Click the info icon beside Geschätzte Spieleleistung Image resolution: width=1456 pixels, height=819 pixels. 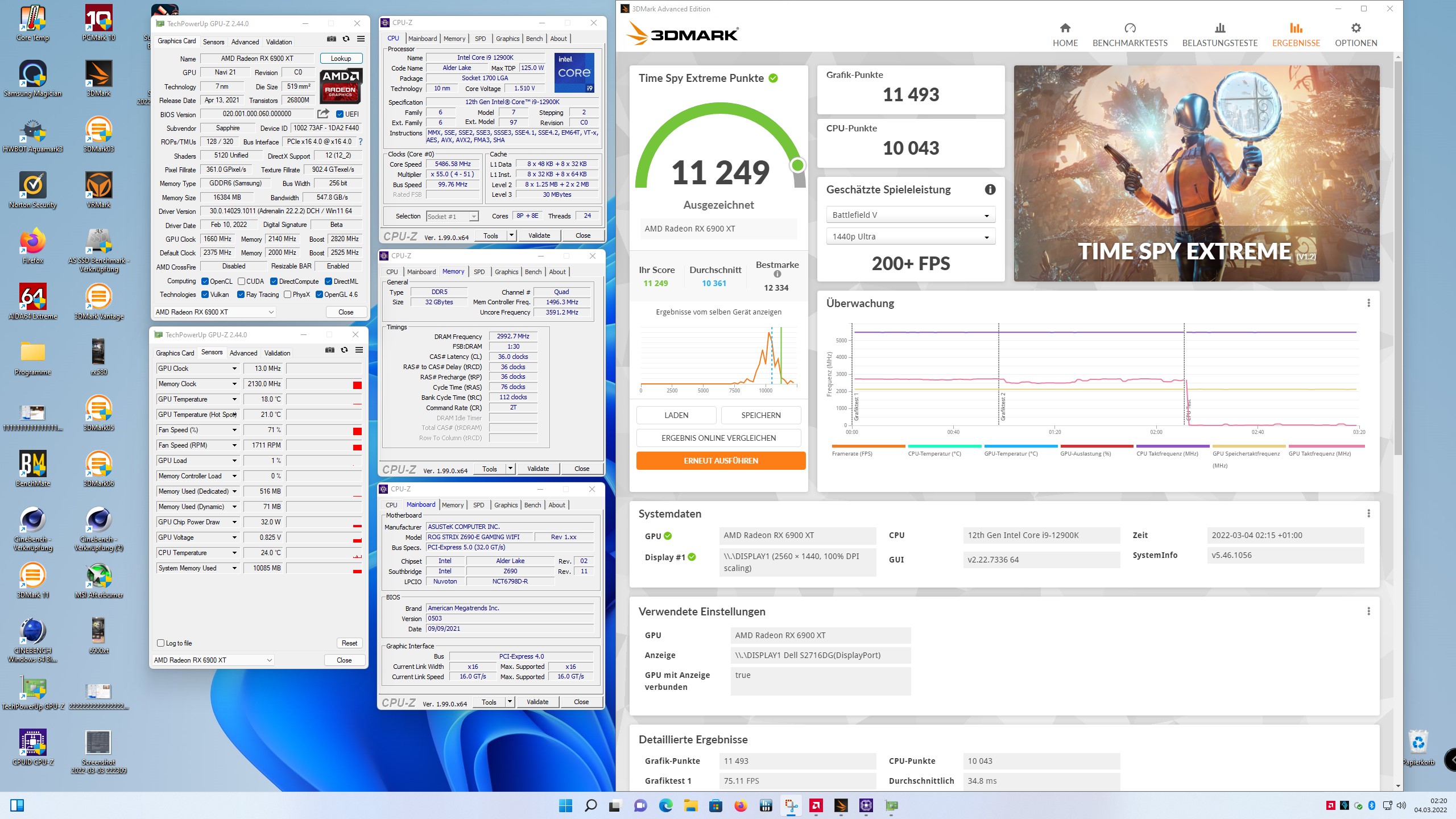coord(990,189)
